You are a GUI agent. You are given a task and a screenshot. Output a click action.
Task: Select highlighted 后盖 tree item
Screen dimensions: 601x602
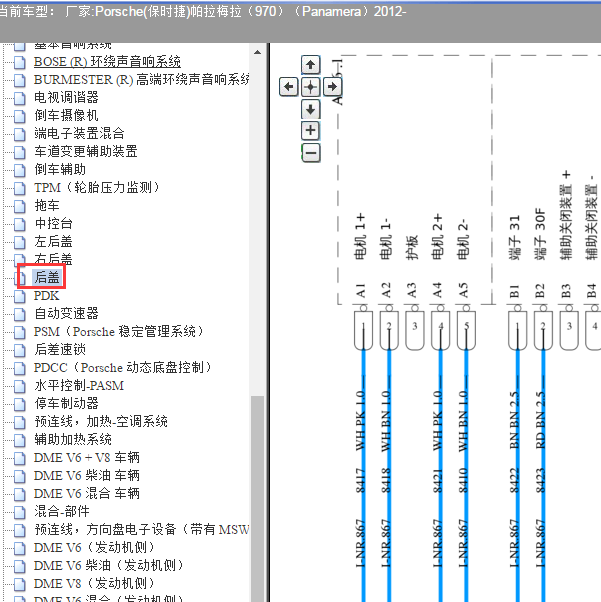coord(47,277)
